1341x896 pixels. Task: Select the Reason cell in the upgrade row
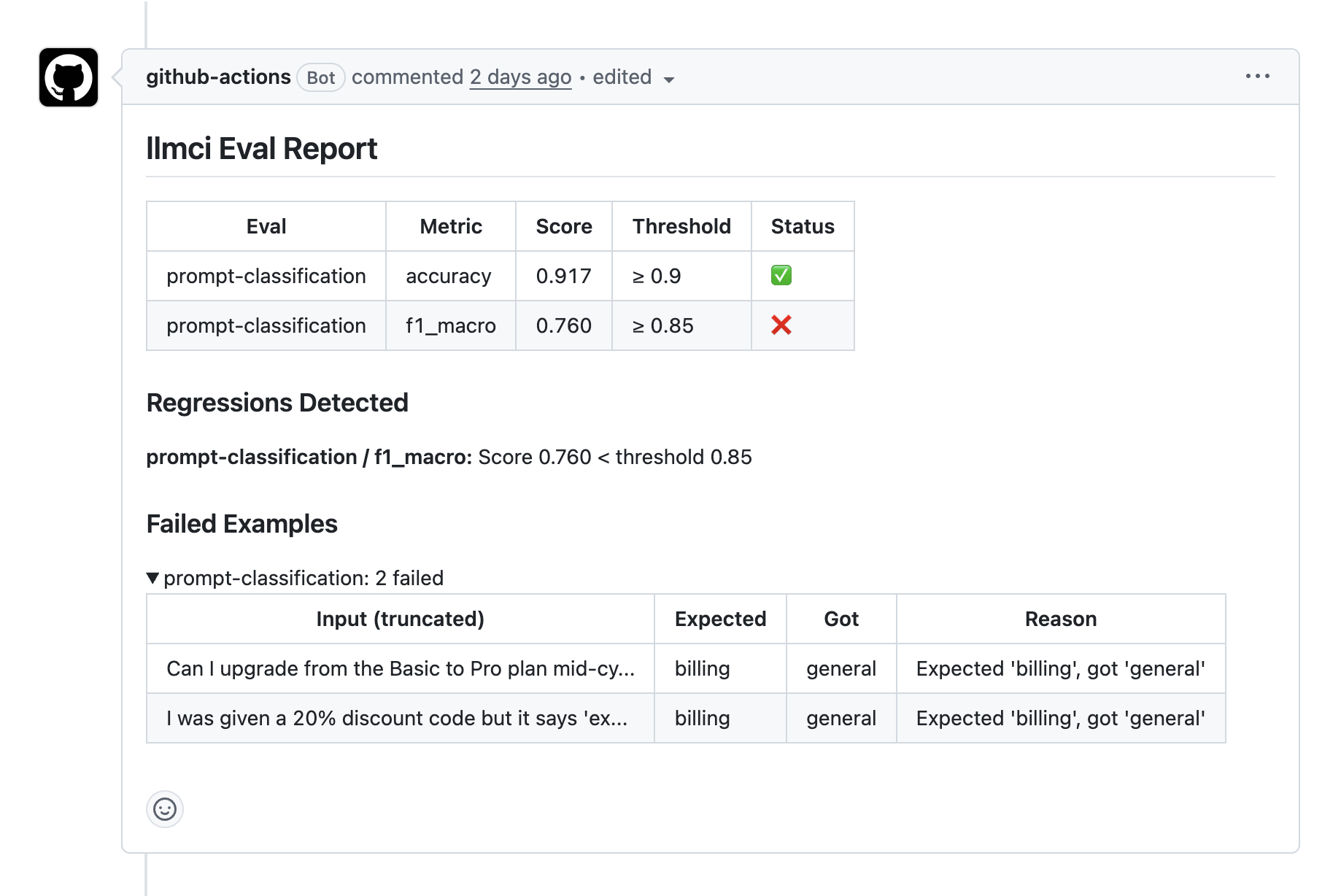(1061, 668)
